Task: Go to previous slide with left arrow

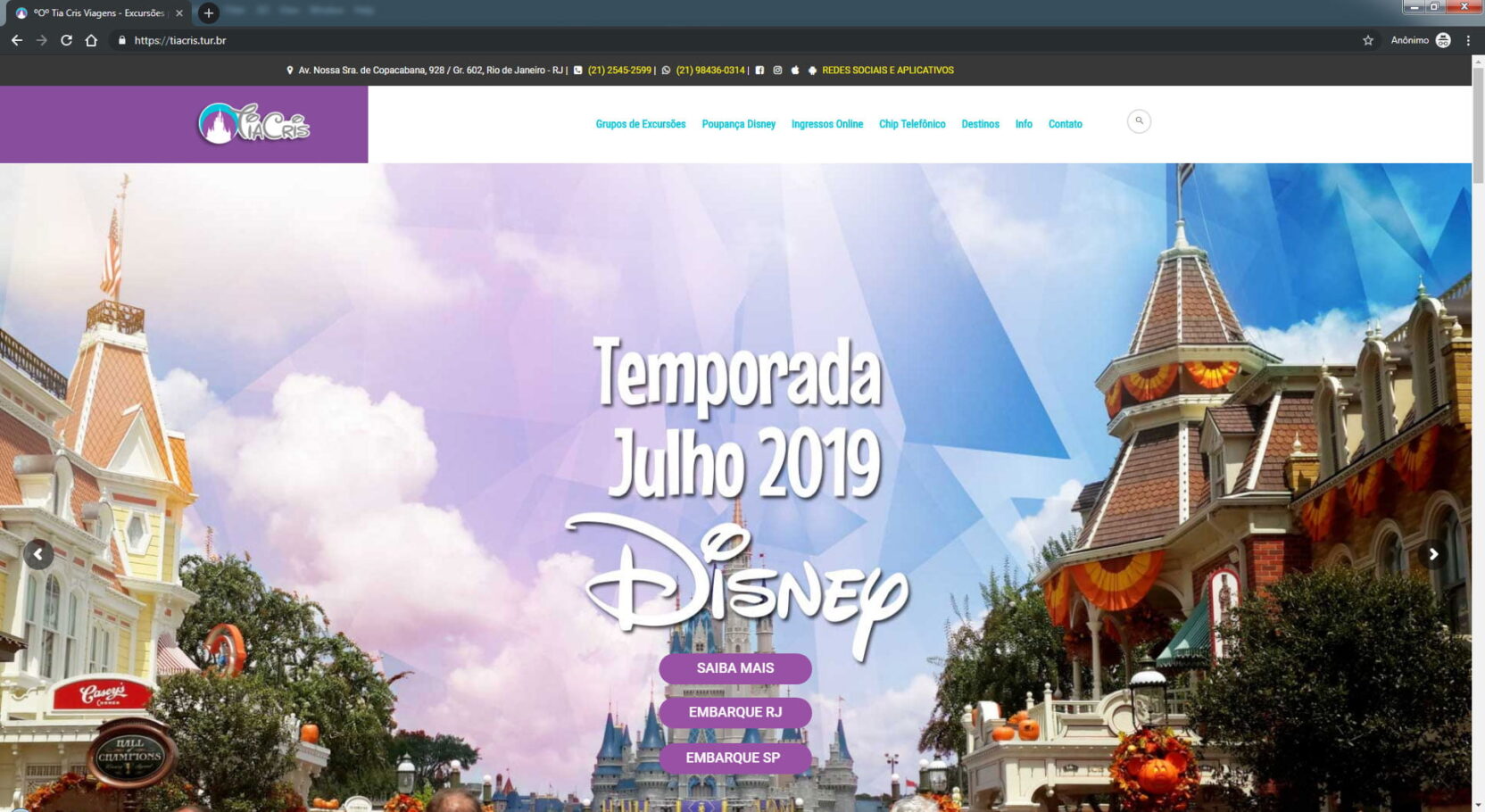Action: pyautogui.click(x=38, y=554)
